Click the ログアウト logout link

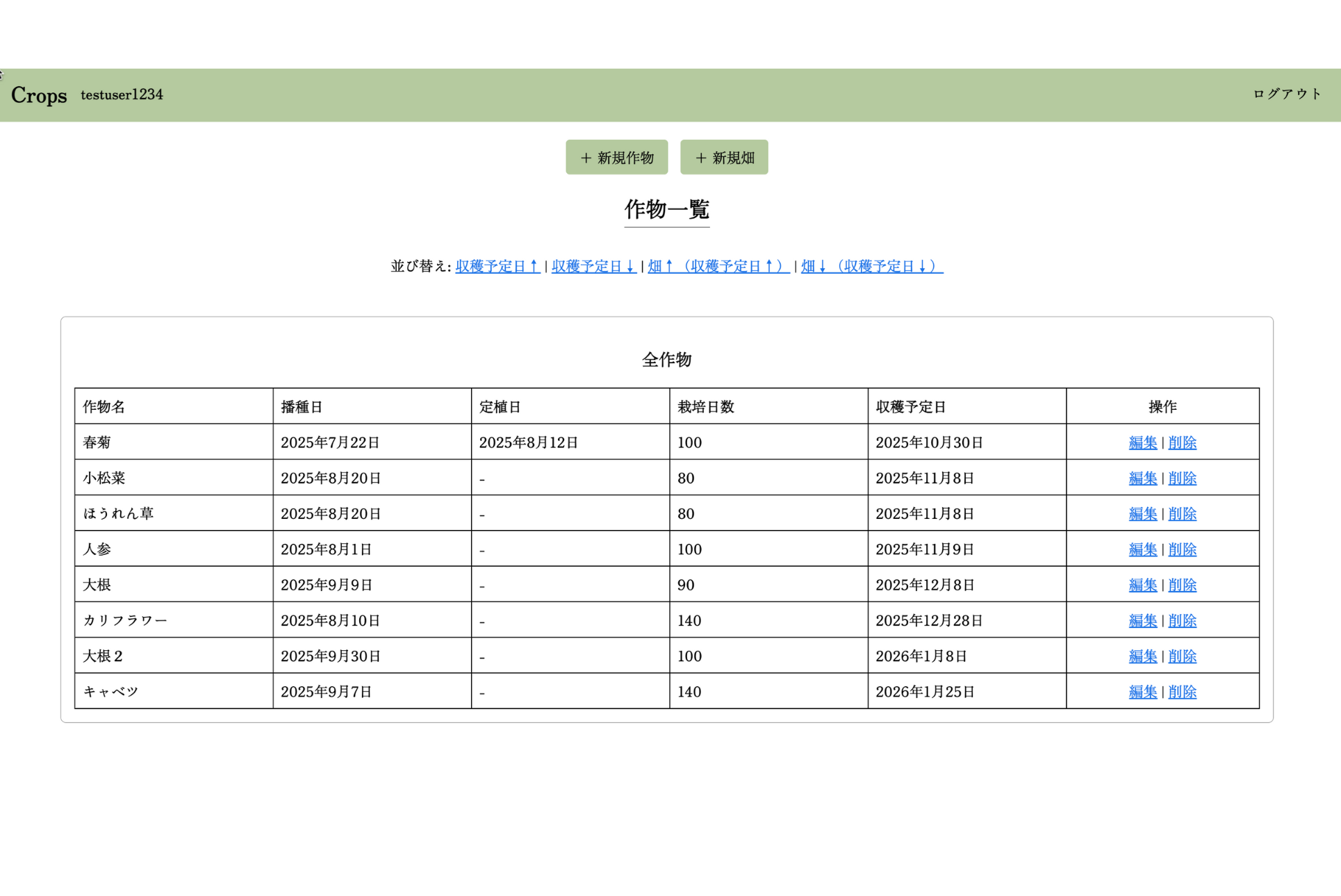[1287, 94]
